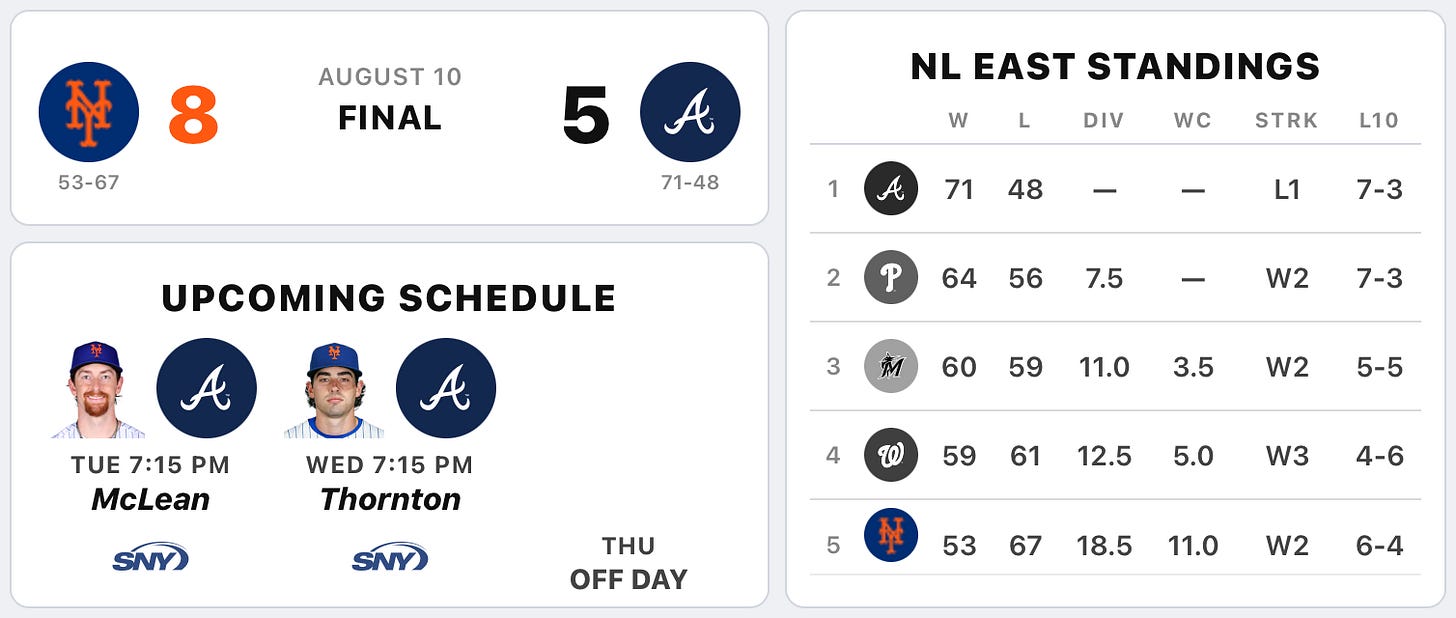Click the Mets logo beside score 8
Image resolution: width=1456 pixels, height=618 pixels.
[89, 112]
